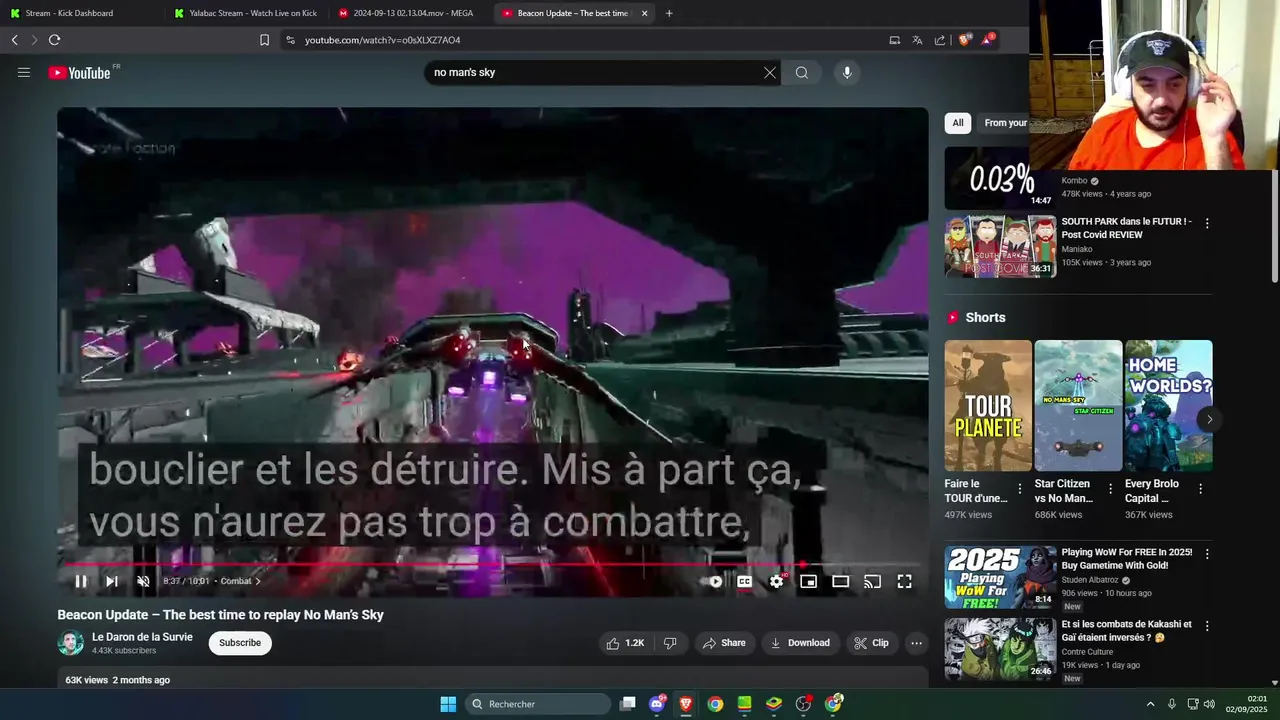Switch to the MEGA .mov tab
The image size is (1280, 720).
(x=410, y=13)
